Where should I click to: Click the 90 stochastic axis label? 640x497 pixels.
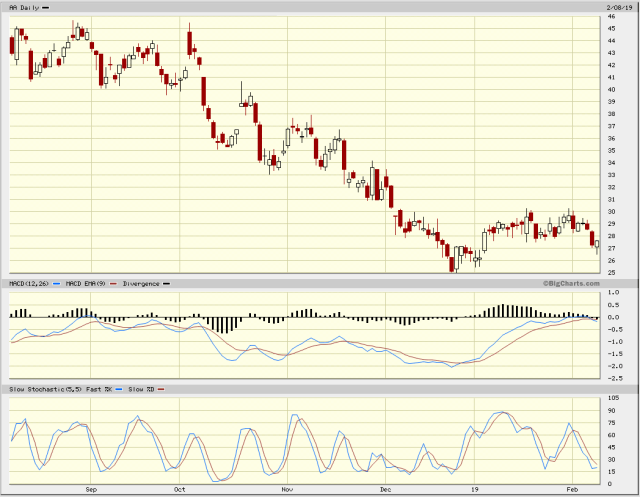coord(611,410)
